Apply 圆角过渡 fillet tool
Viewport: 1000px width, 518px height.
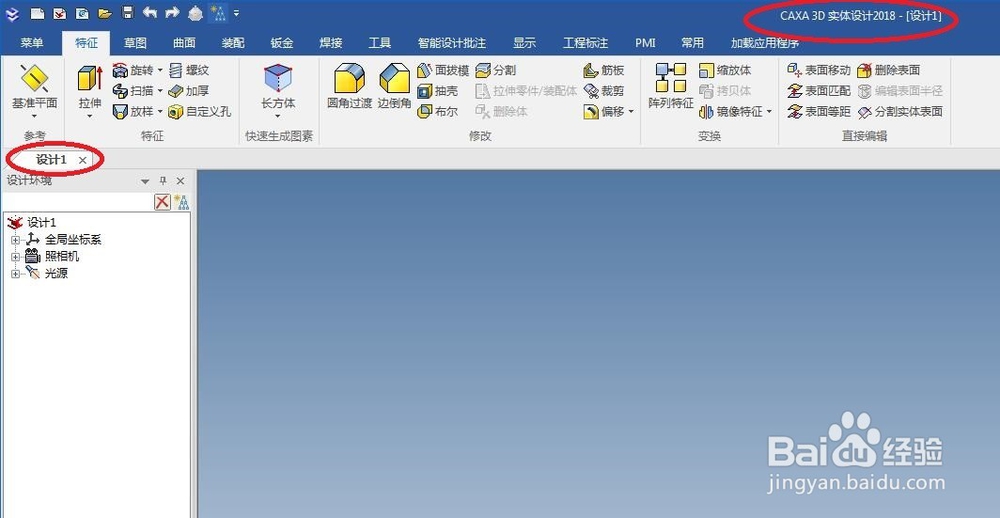tap(349, 87)
